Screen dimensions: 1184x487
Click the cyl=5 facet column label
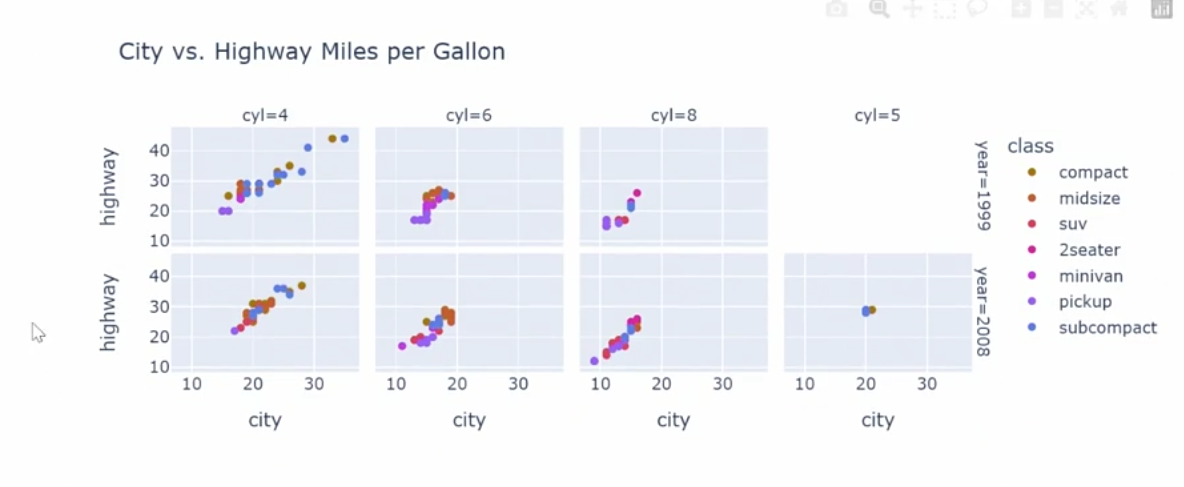point(877,116)
